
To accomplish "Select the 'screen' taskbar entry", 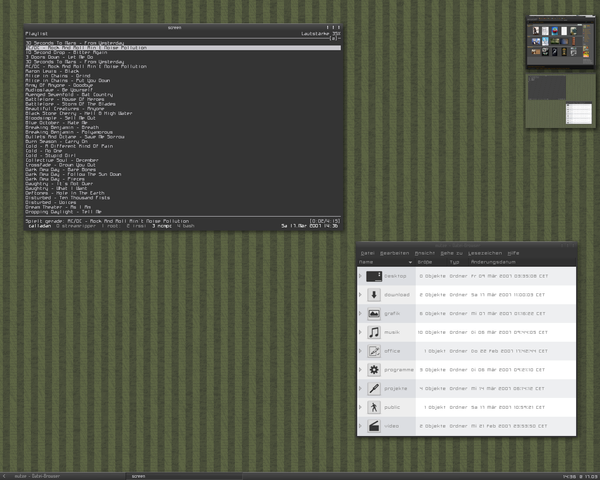I will pyautogui.click(x=184, y=476).
